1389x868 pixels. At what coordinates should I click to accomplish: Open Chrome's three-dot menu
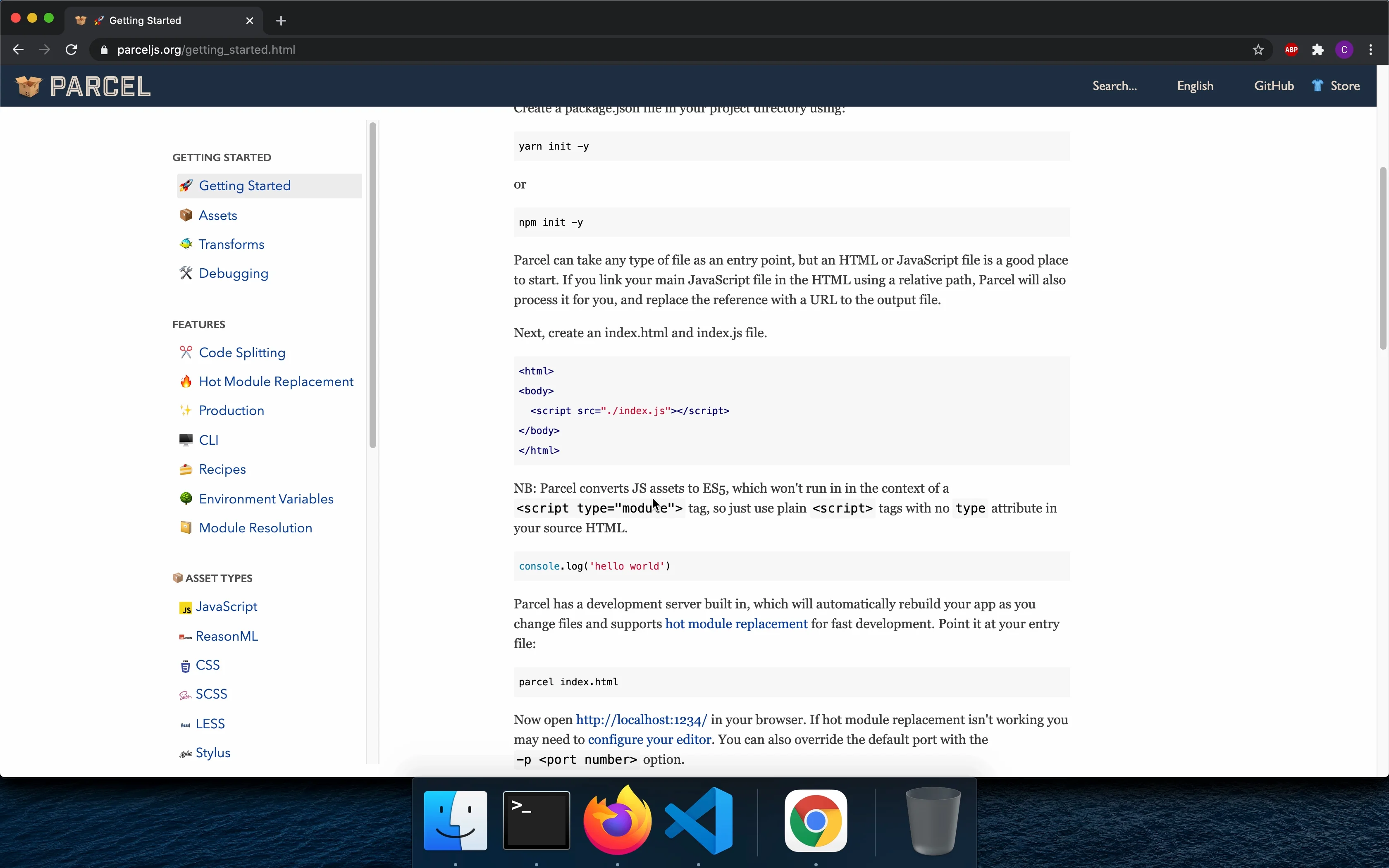[x=1371, y=49]
